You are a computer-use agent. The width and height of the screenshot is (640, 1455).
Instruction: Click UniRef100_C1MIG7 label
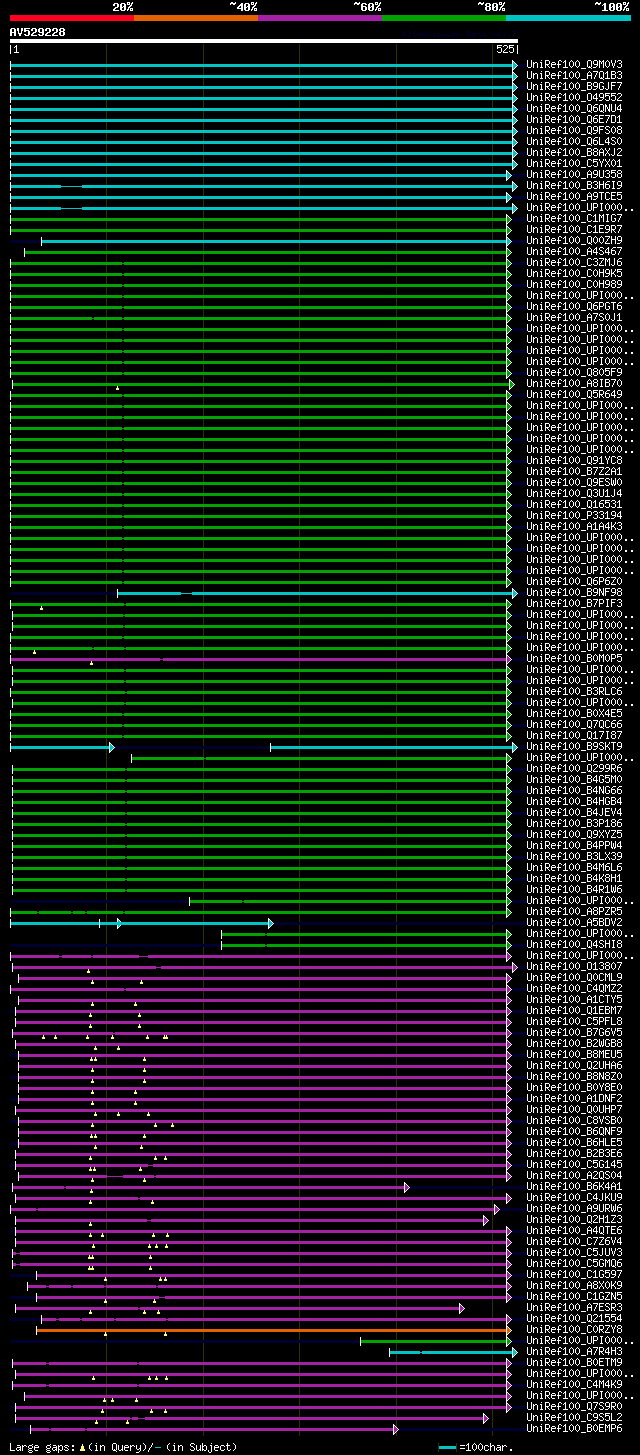[x=575, y=218]
